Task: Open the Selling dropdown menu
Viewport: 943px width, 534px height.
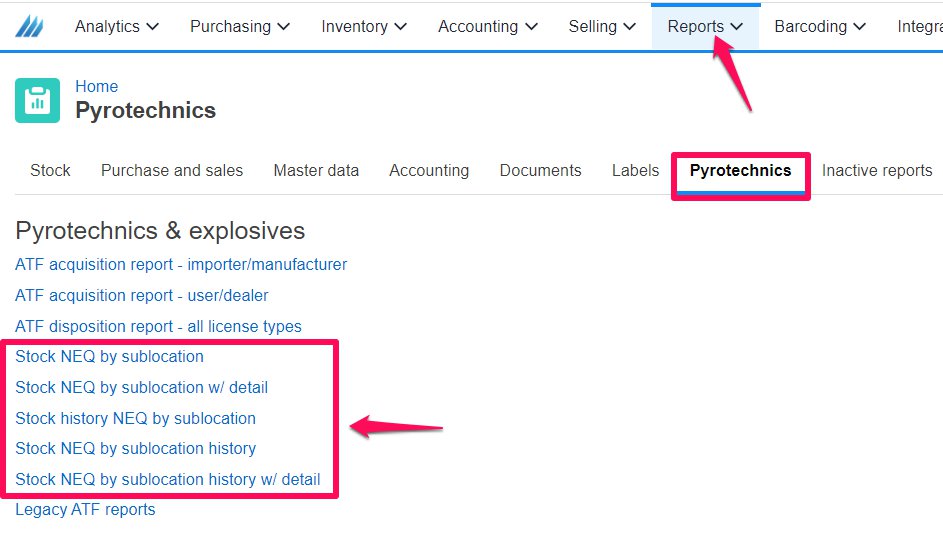Action: (x=602, y=26)
